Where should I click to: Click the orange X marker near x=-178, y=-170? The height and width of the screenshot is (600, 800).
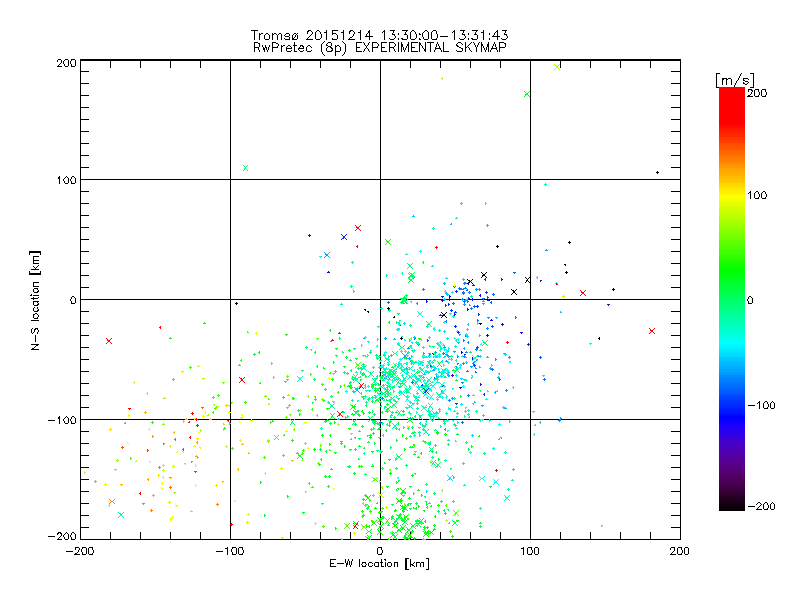pos(112,502)
